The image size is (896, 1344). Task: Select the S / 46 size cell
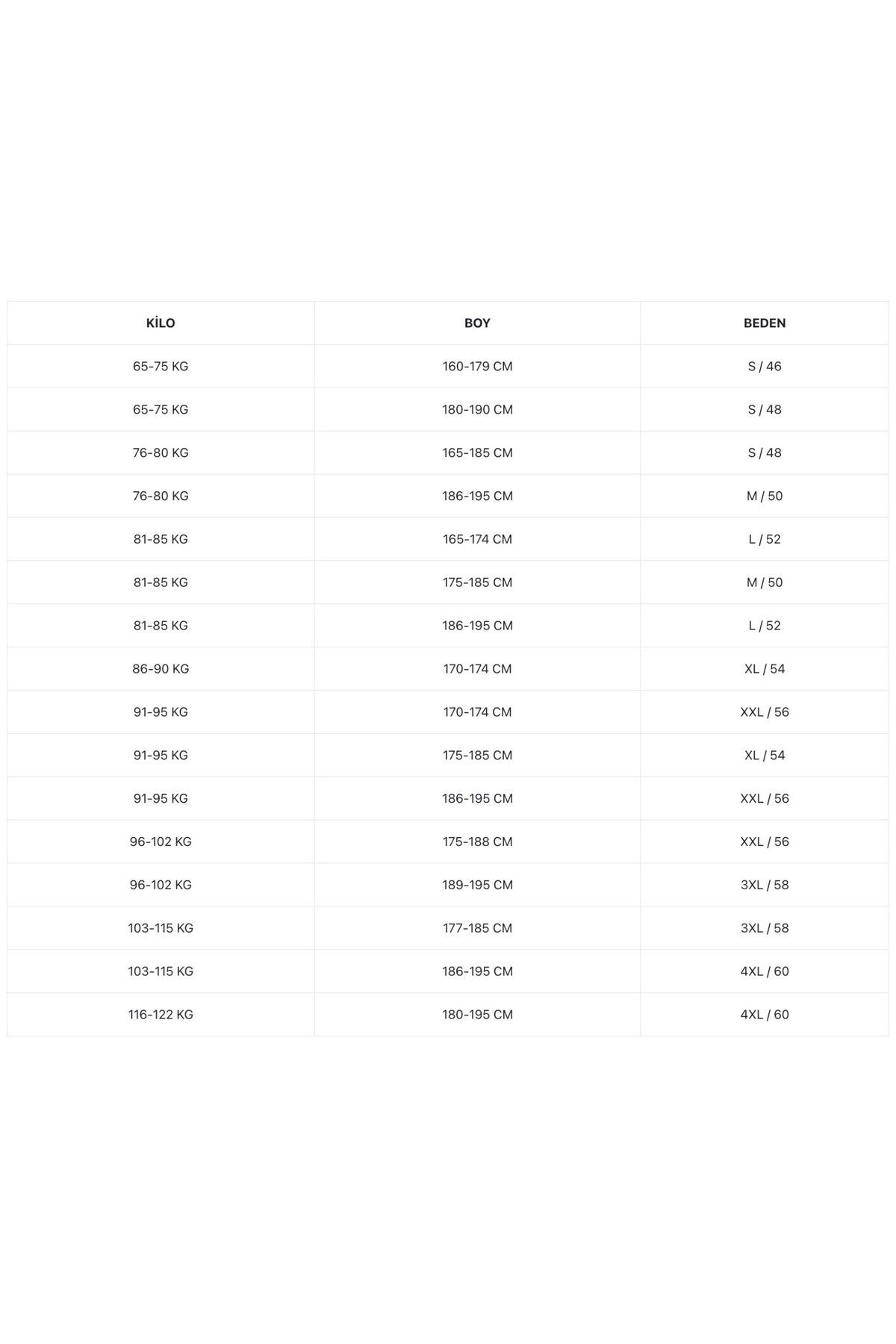click(x=765, y=367)
